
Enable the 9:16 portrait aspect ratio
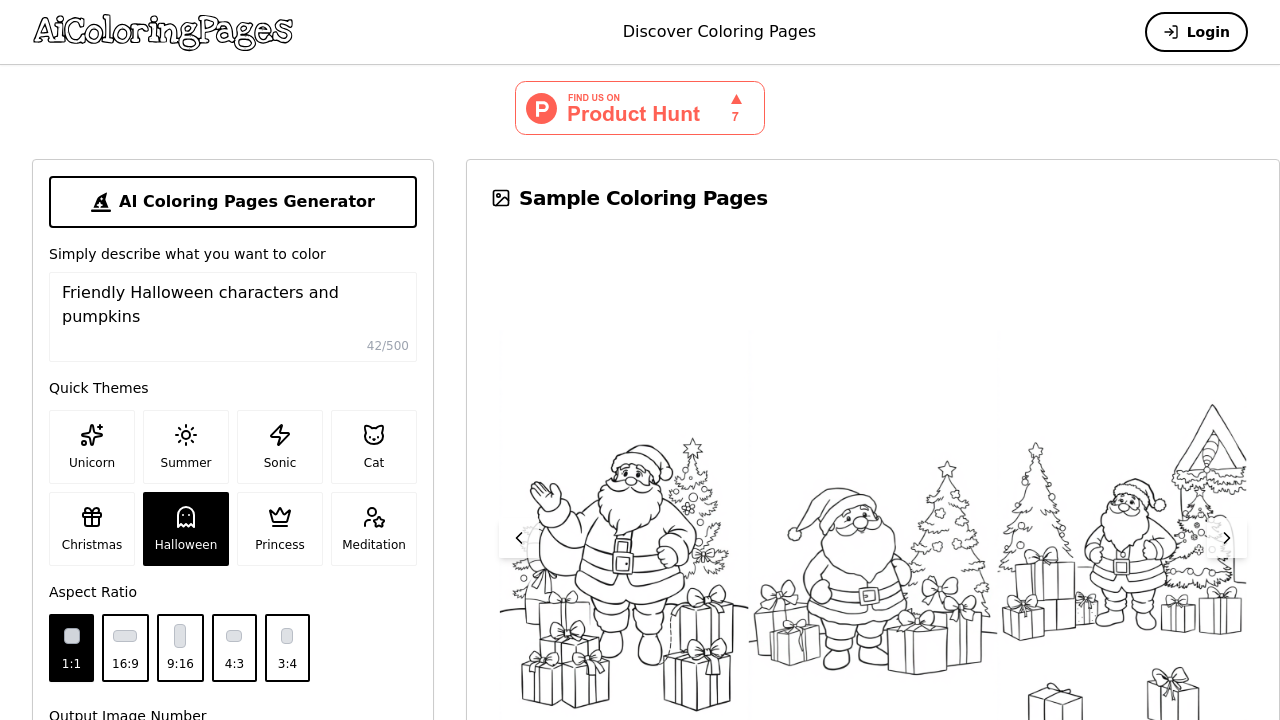point(180,648)
